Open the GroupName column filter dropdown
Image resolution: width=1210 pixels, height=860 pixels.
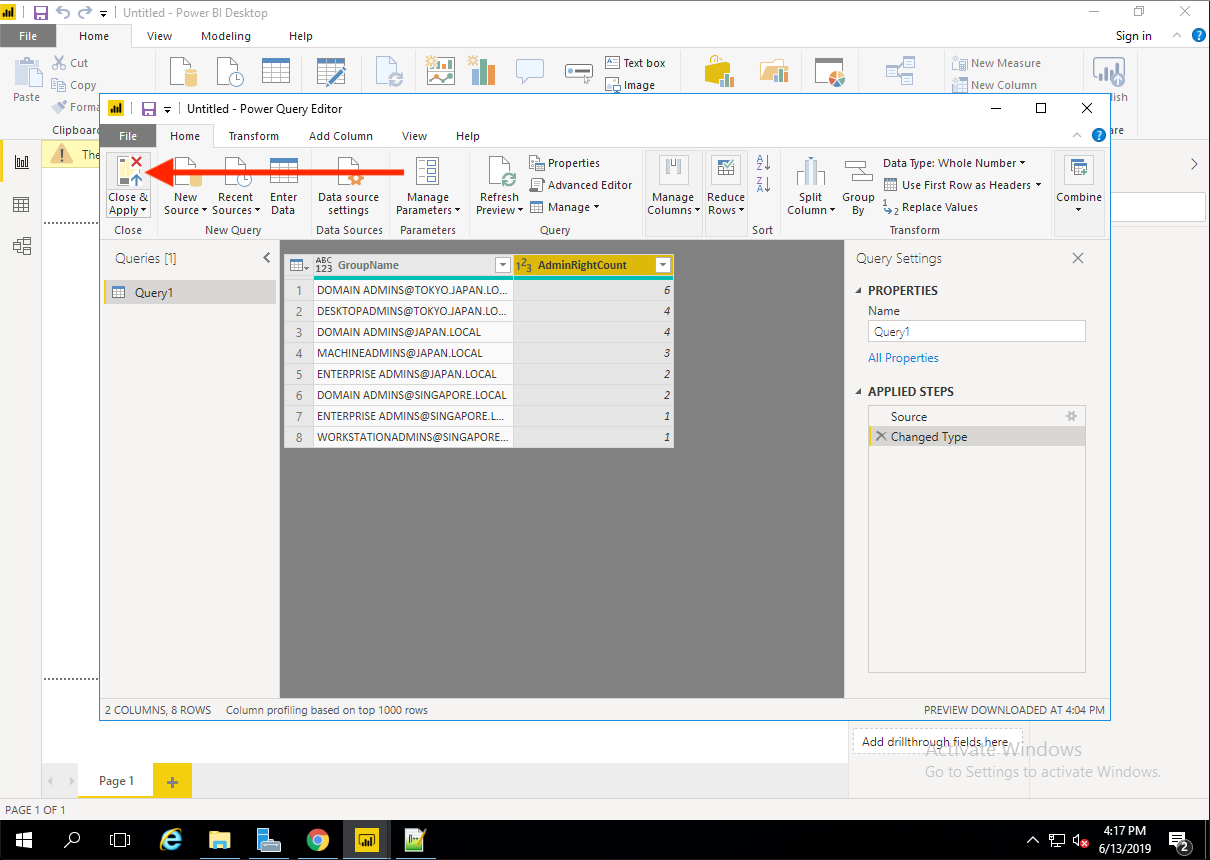[x=503, y=265]
